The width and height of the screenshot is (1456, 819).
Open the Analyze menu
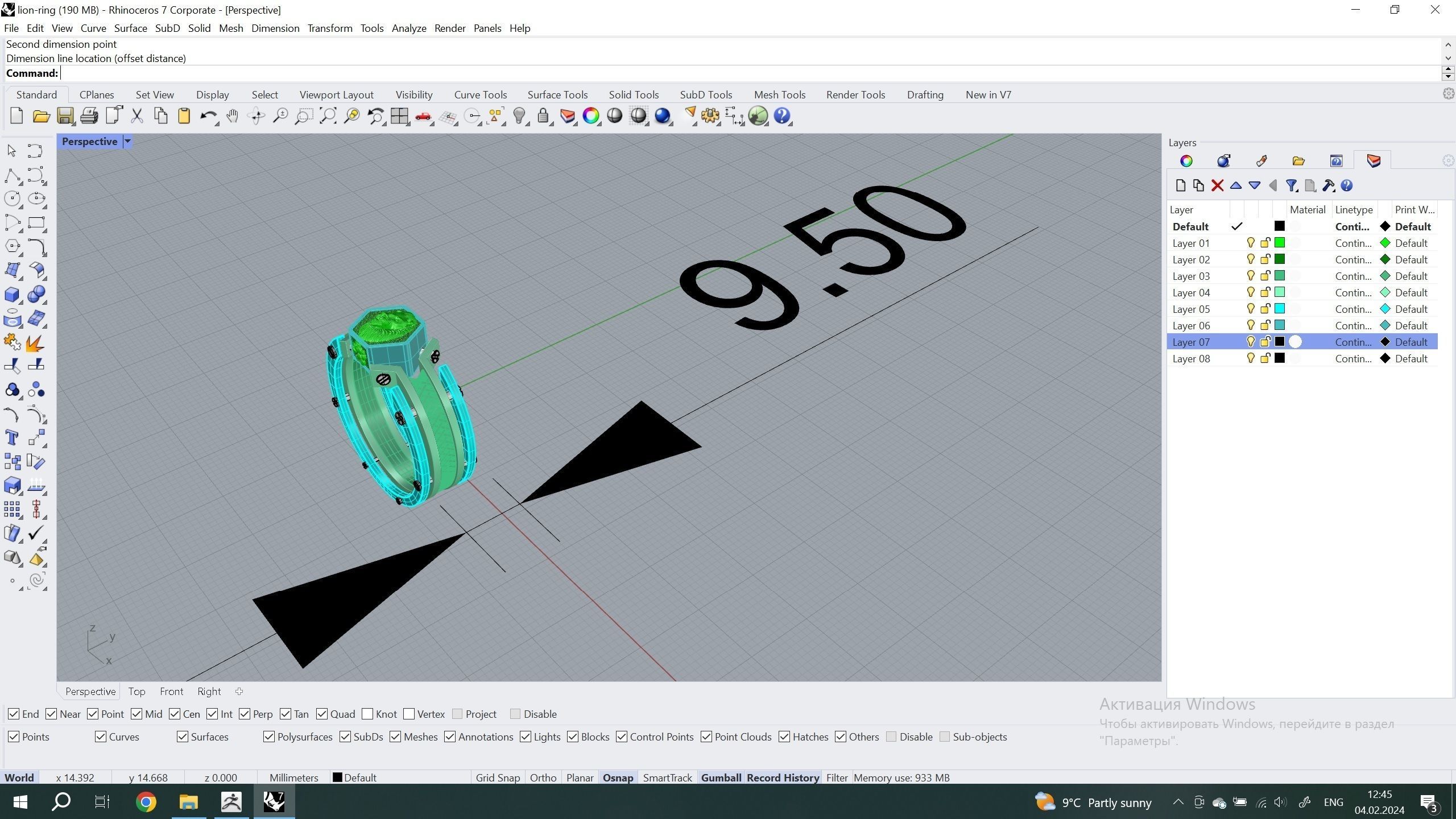[x=409, y=28]
